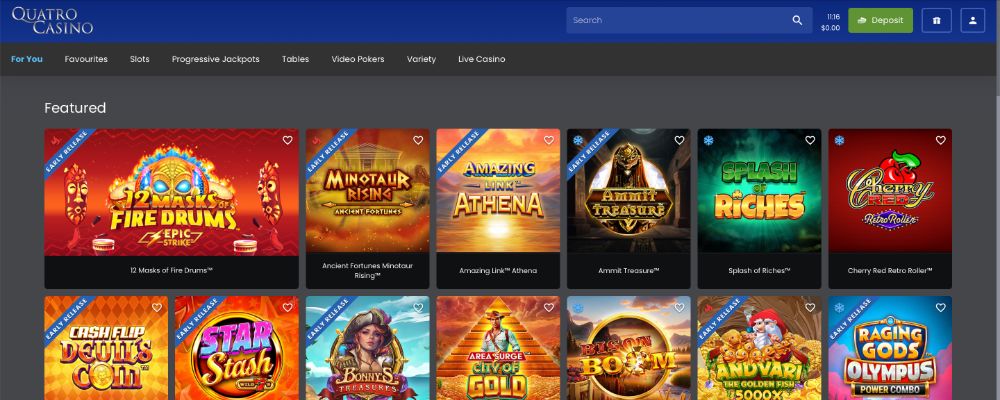Image resolution: width=1000 pixels, height=400 pixels.
Task: Click the search magnifier icon
Action: (797, 20)
